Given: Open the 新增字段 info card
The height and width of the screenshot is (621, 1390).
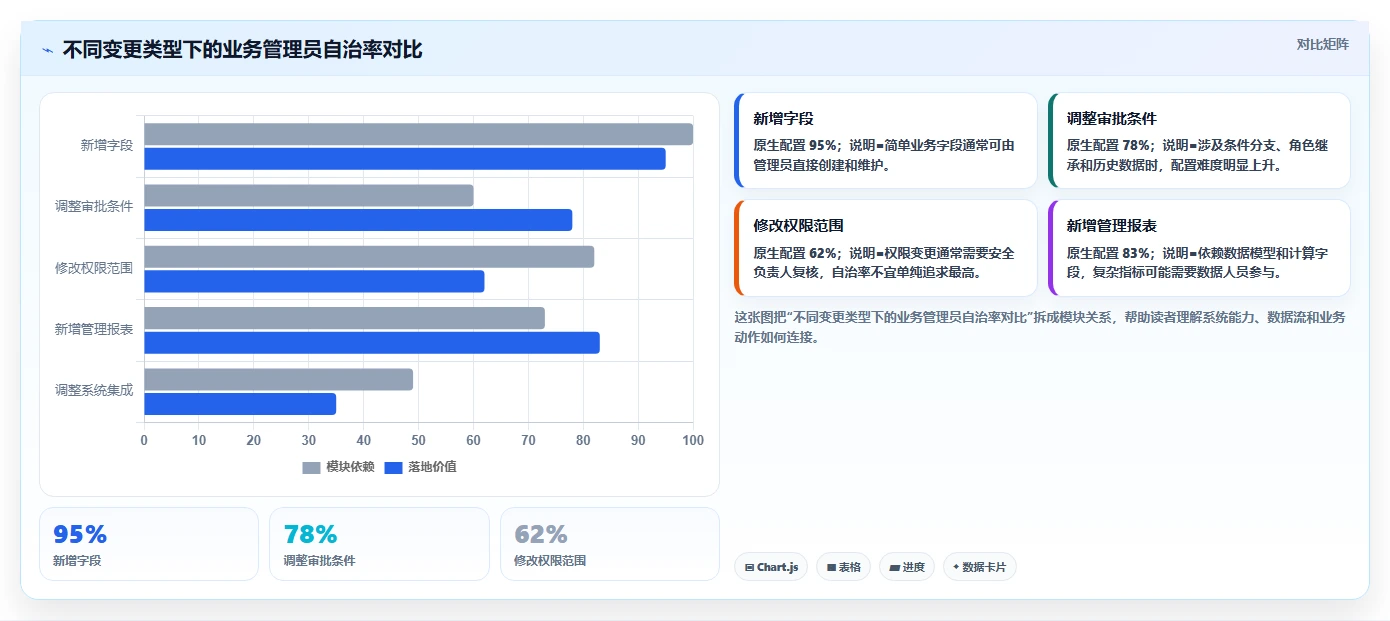Looking at the screenshot, I should coord(886,141).
